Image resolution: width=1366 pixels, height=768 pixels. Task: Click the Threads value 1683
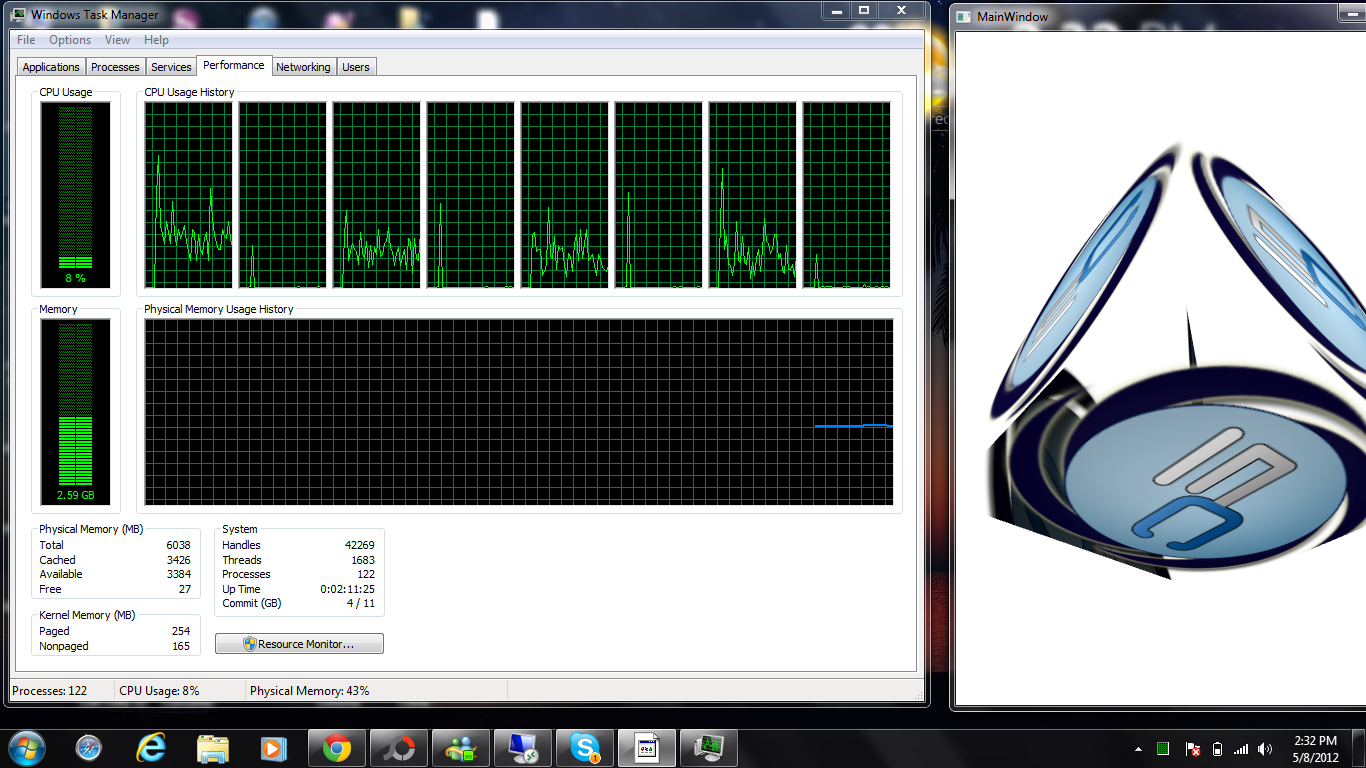pyautogui.click(x=362, y=560)
